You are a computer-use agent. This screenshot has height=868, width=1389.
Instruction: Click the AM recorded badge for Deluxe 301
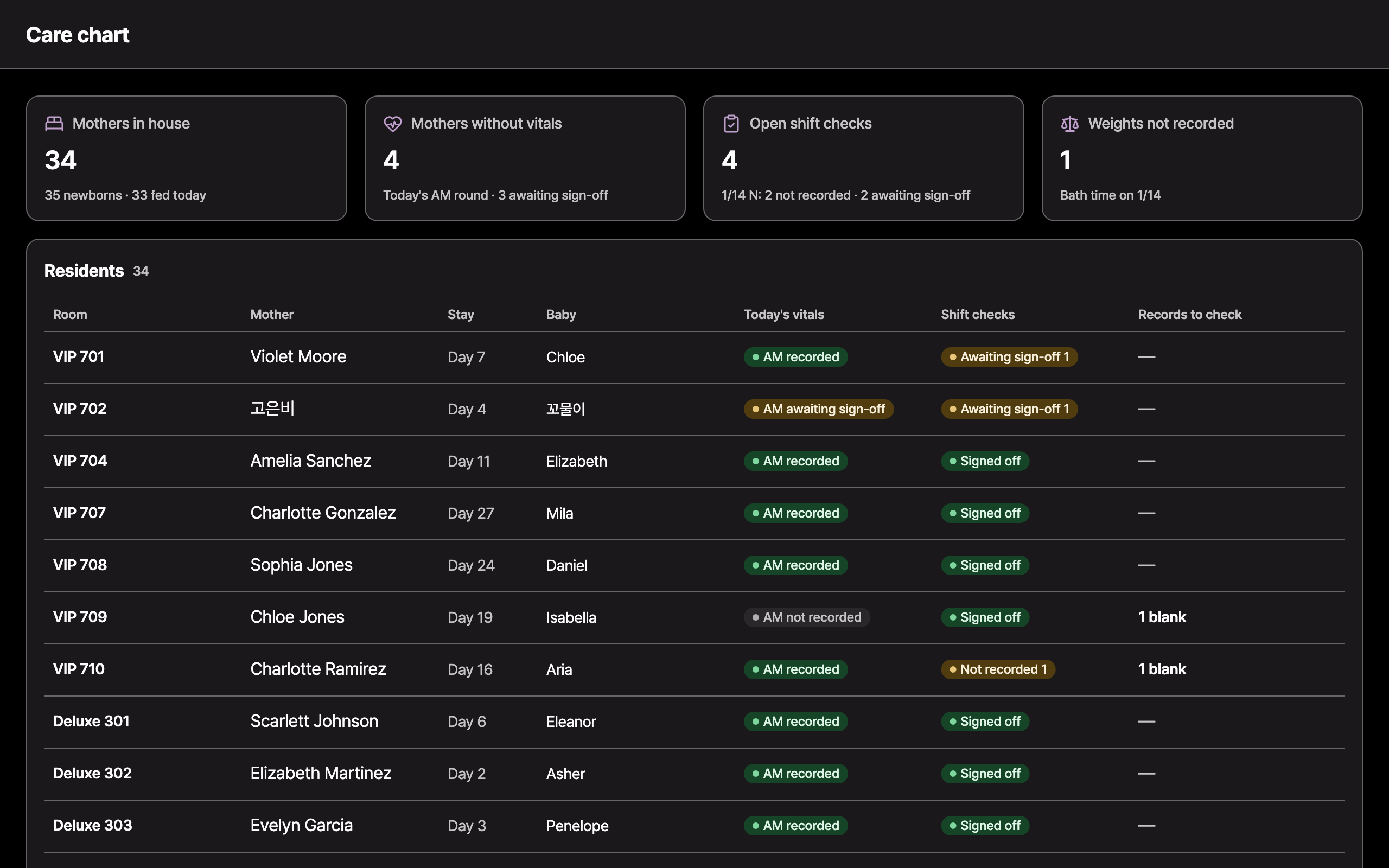pos(795,722)
